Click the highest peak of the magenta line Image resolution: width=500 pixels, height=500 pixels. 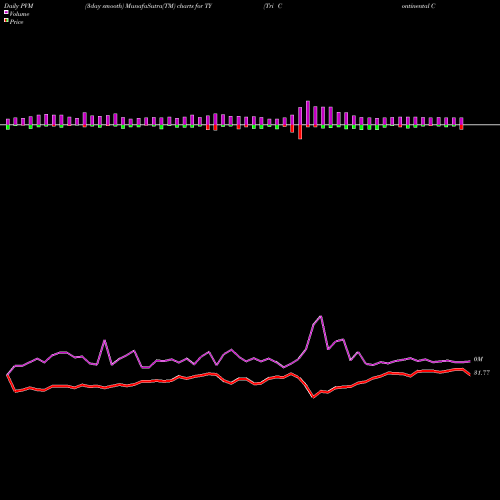coord(321,316)
